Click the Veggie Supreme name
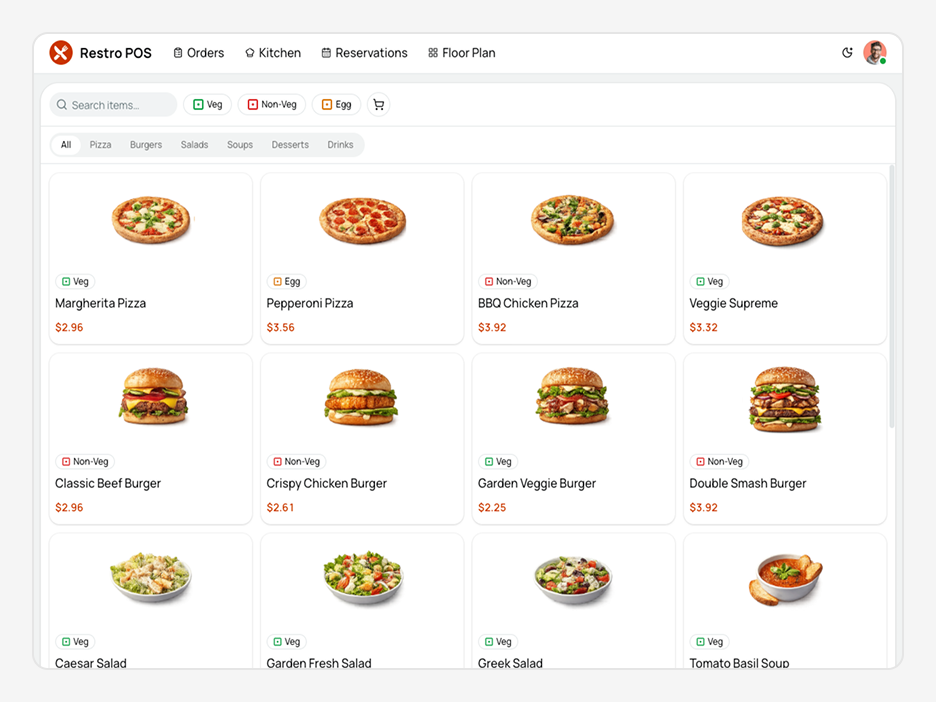 pos(734,303)
